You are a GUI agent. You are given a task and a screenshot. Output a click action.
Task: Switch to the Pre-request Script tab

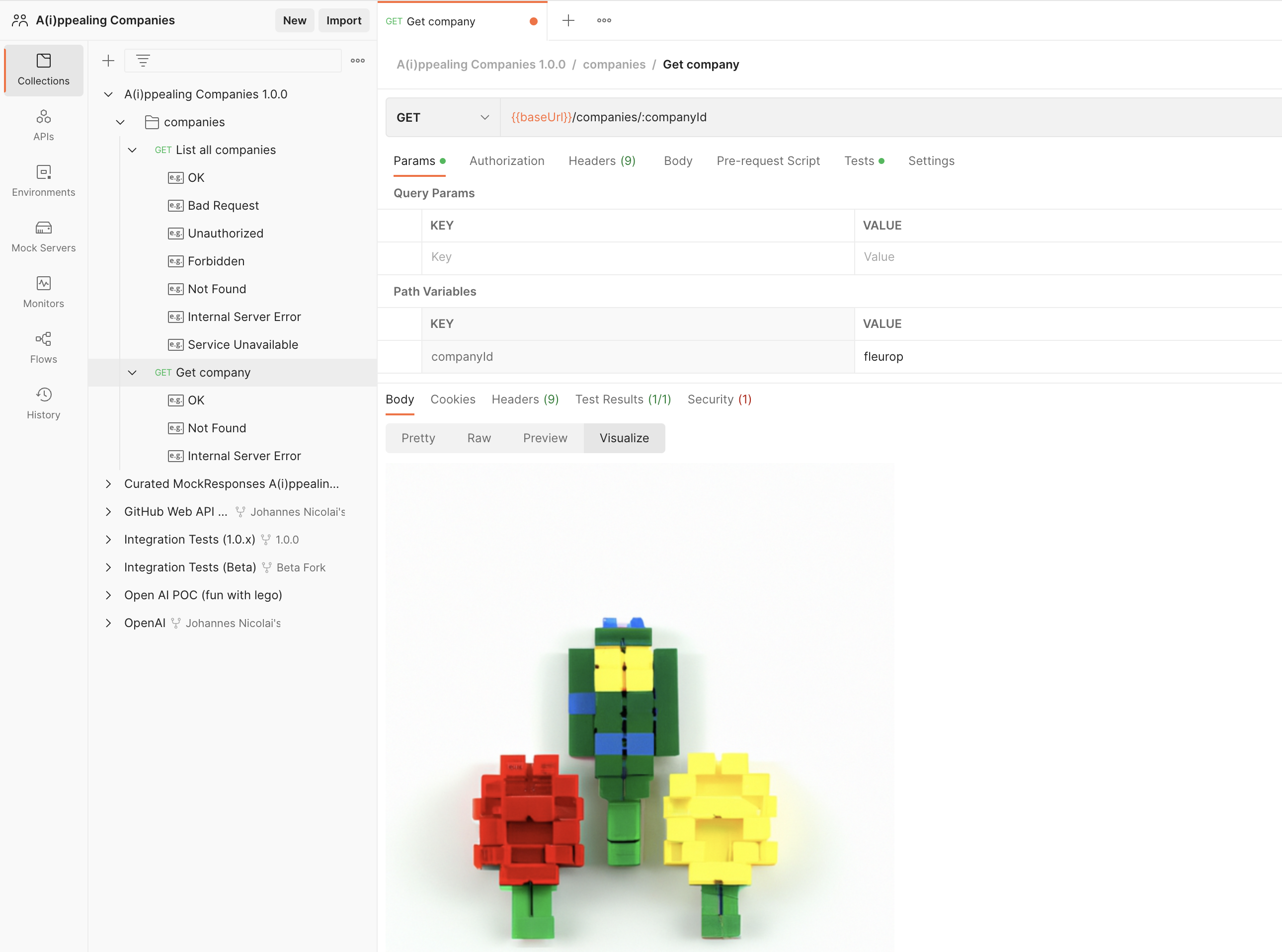pos(769,160)
